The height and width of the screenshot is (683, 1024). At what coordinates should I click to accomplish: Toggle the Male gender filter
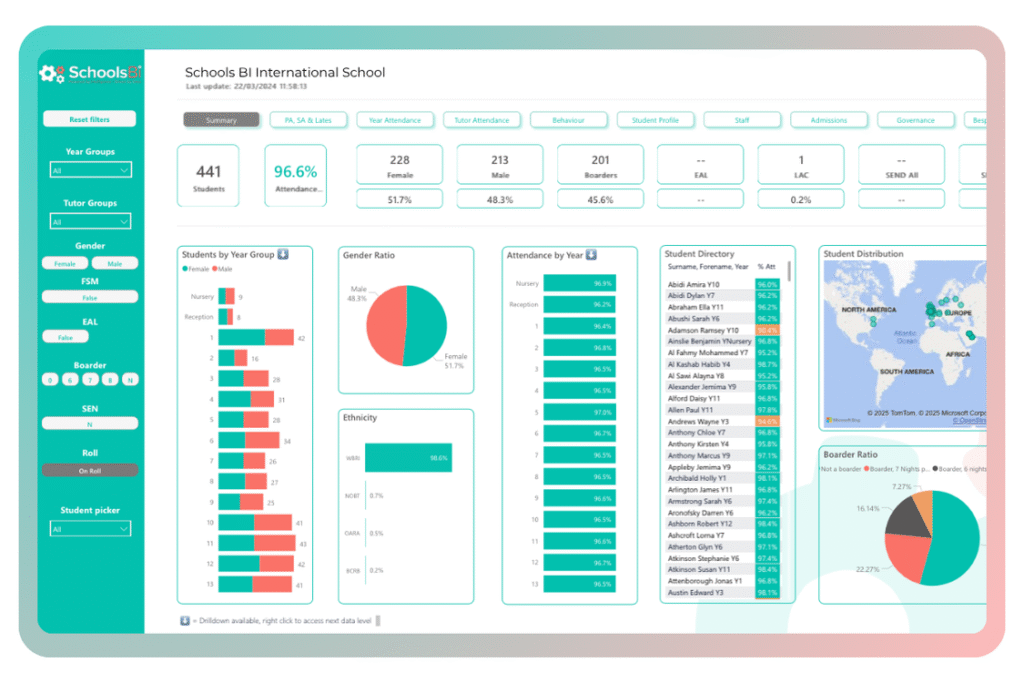coord(115,264)
